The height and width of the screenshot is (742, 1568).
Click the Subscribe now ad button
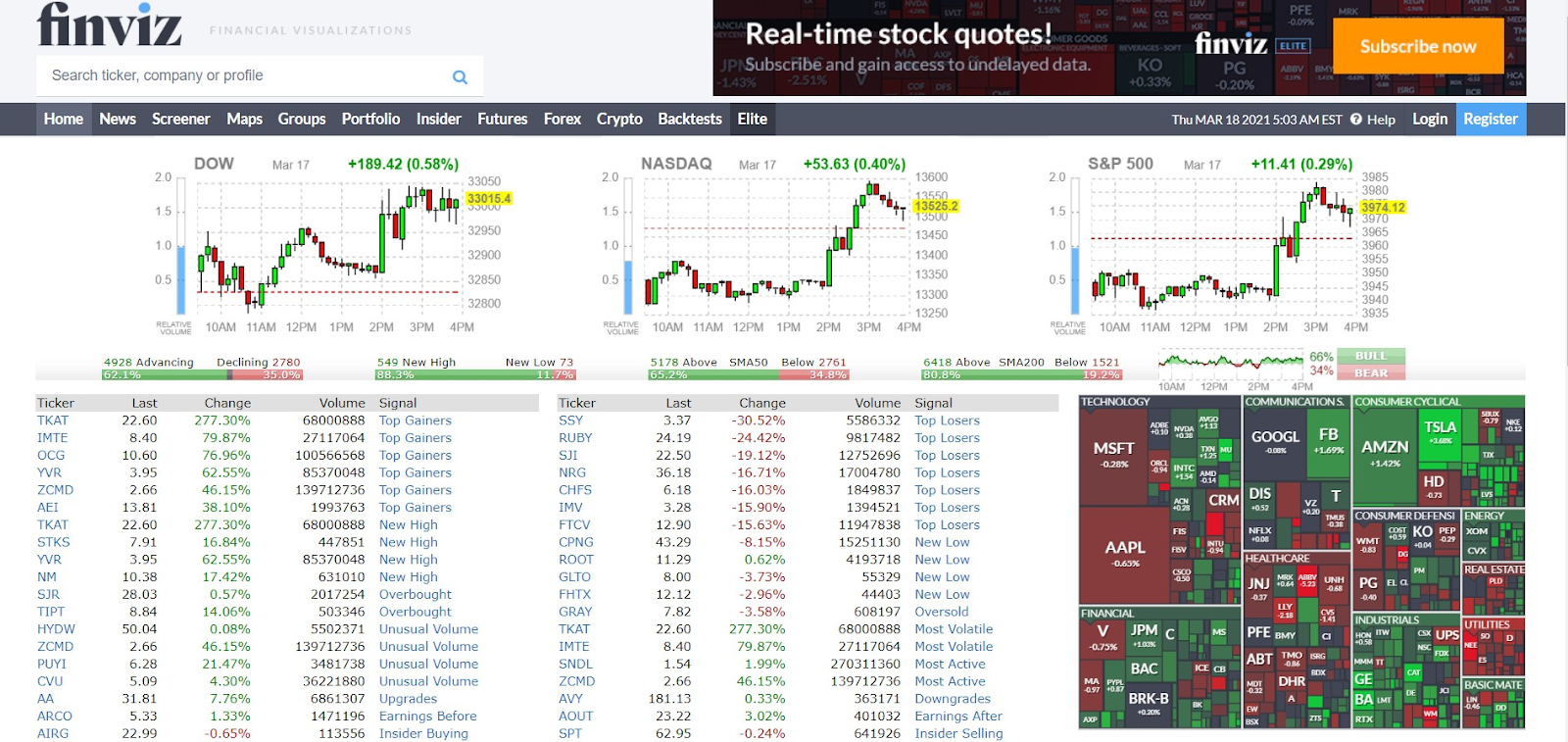(x=1418, y=46)
